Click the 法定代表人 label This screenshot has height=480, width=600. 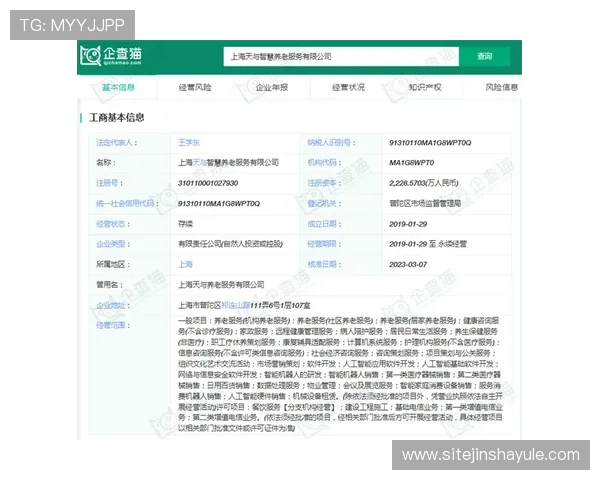(x=117, y=143)
